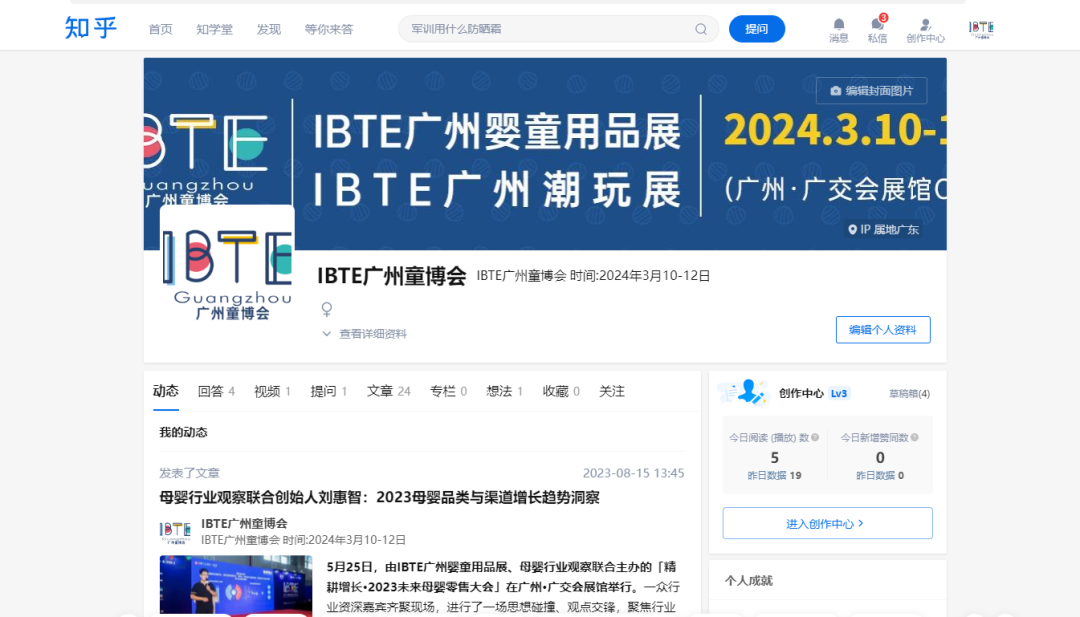
Task: Click info icon beside 今日新增赞同数
Action: coord(915,437)
